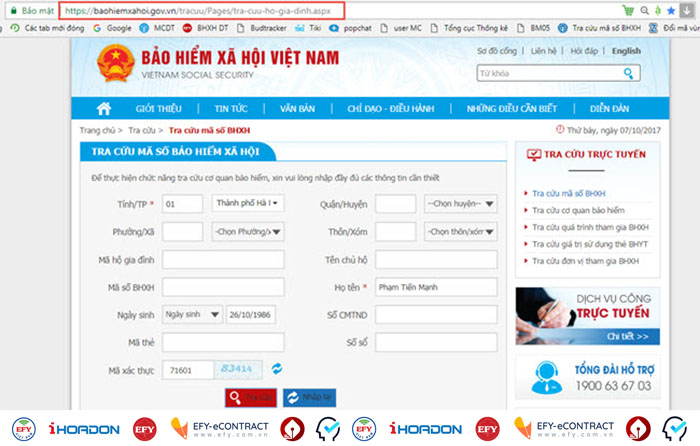Focus the Tỉnh/TP code field
700x446 pixels.
tap(183, 204)
